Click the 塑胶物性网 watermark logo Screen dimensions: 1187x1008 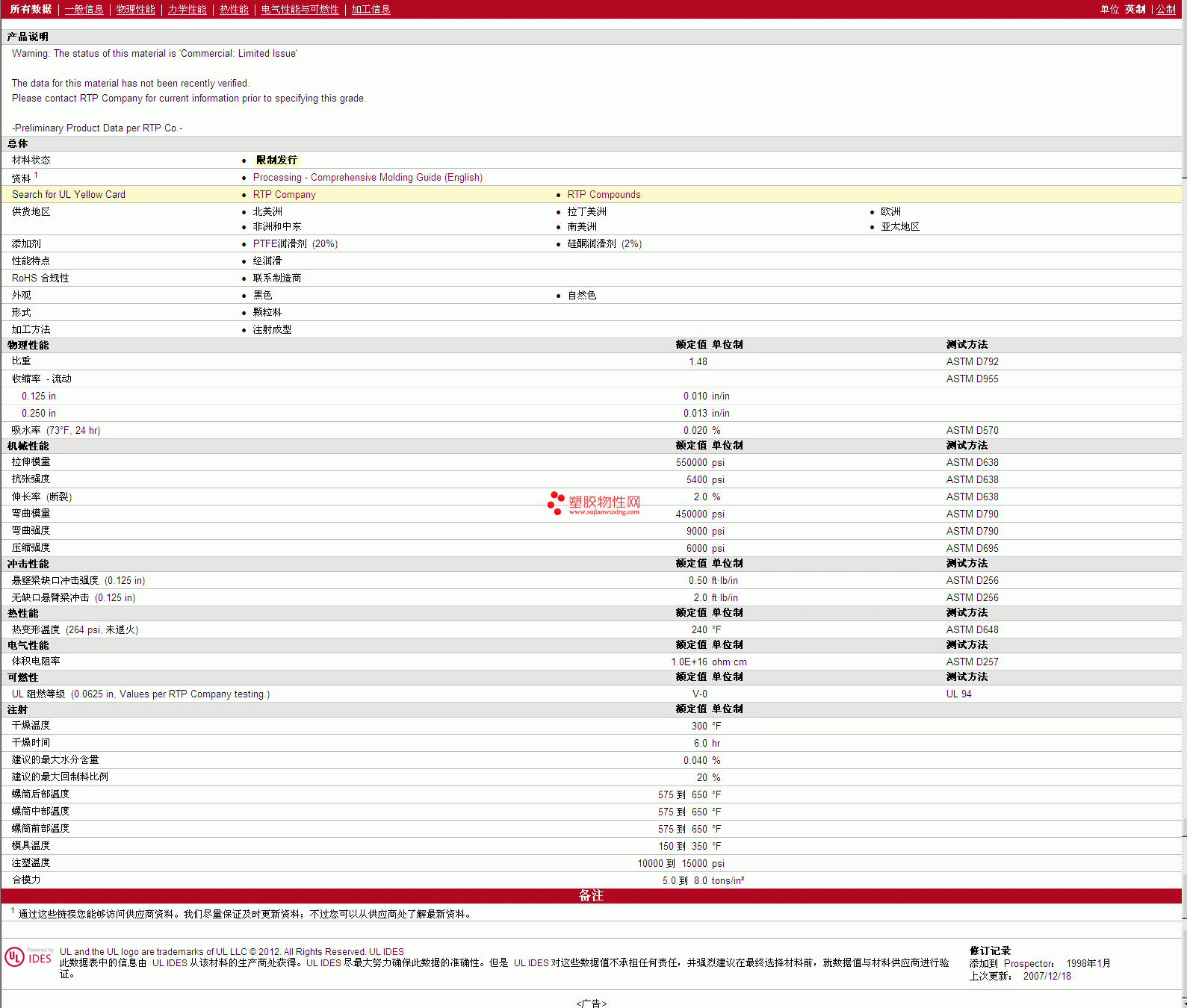[x=594, y=504]
